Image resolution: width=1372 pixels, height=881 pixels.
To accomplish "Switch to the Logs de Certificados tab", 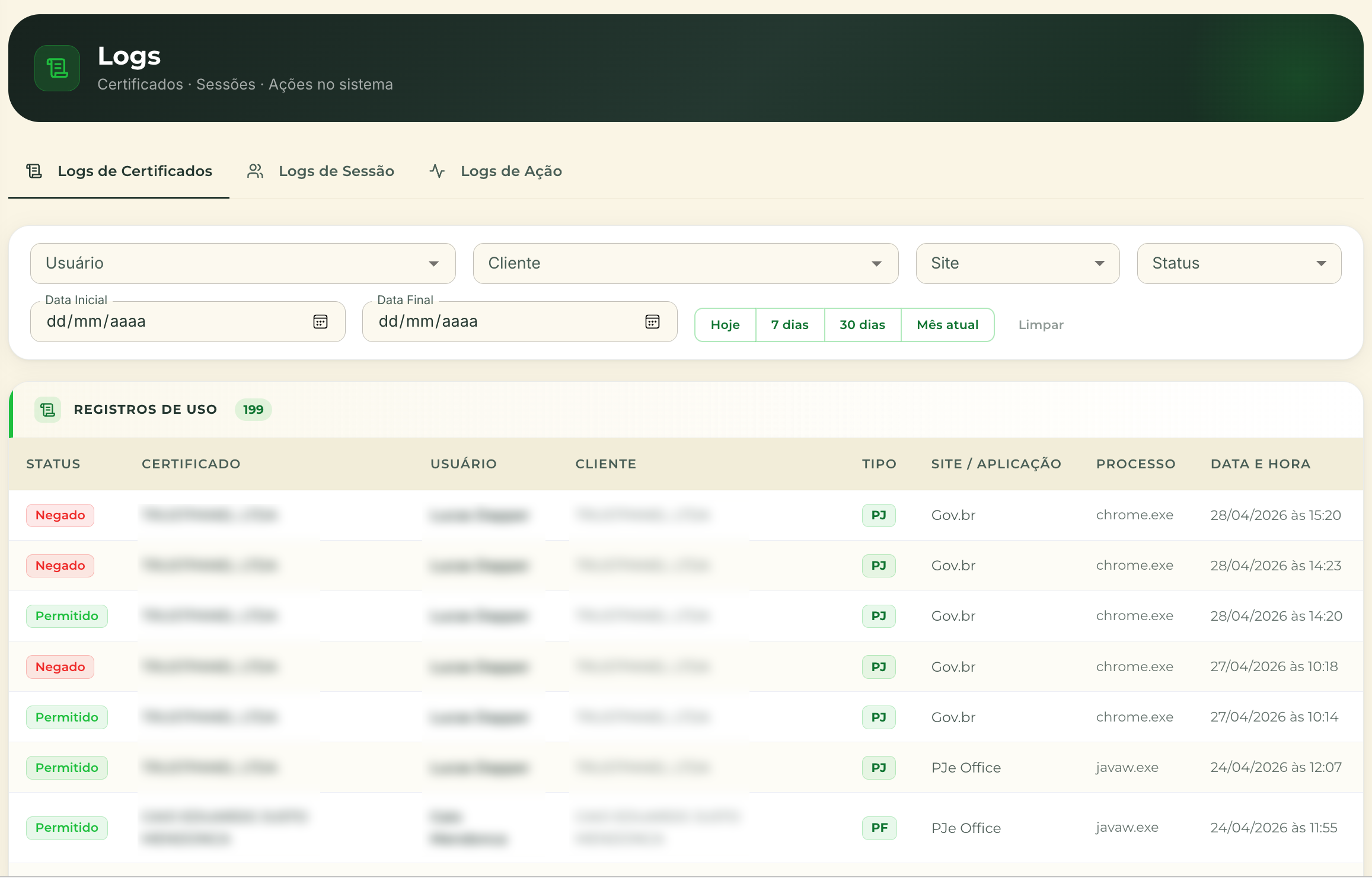I will point(119,171).
